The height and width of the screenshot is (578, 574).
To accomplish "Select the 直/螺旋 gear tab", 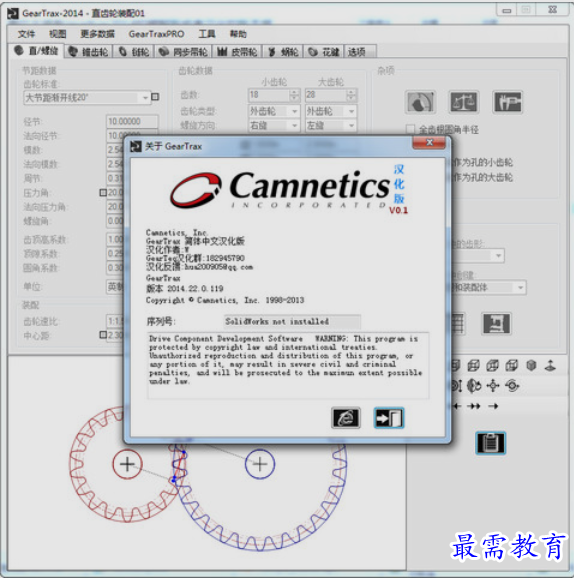I will pyautogui.click(x=37, y=51).
